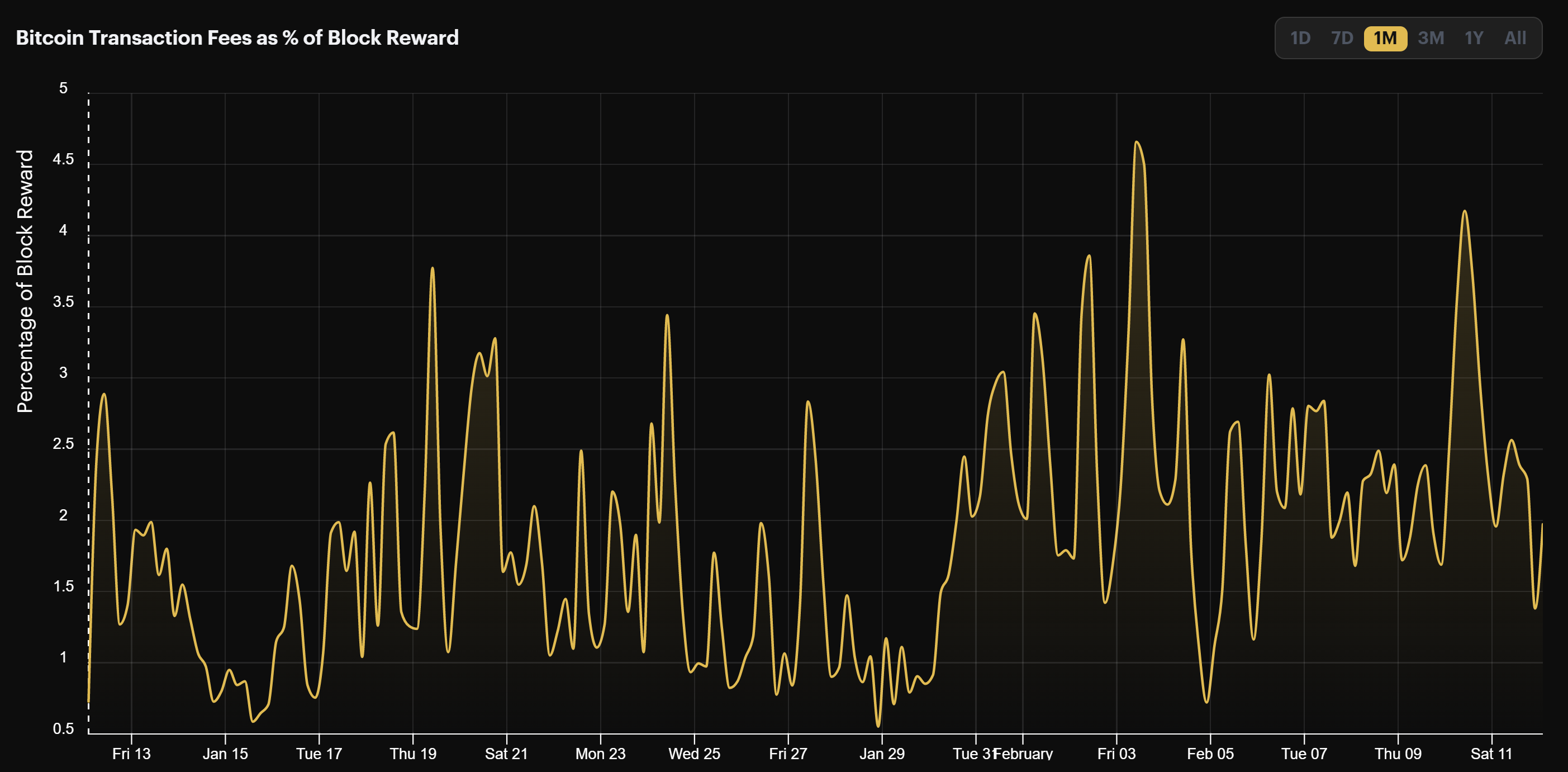This screenshot has height=772, width=1568.
Task: Click the Jan 29 date label
Action: point(881,754)
